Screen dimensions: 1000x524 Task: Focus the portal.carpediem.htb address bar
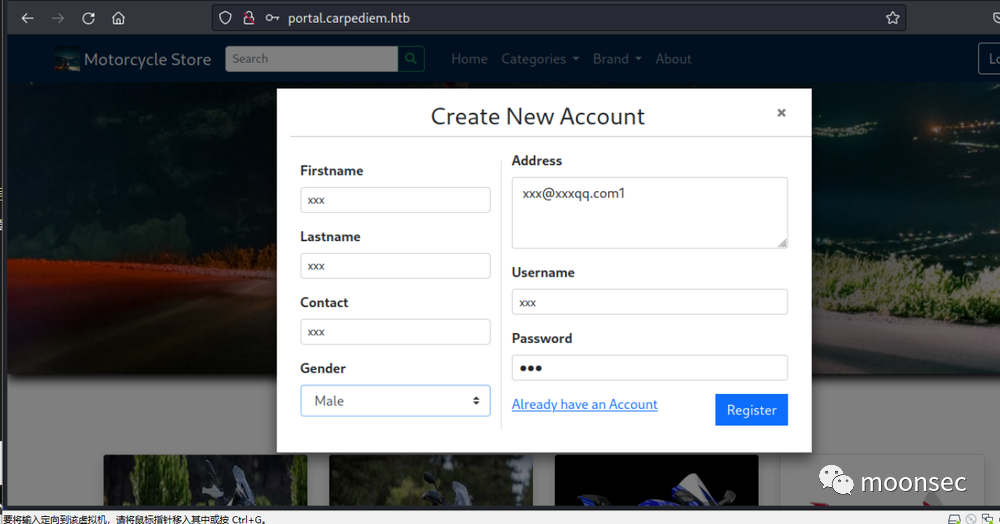[x=558, y=18]
